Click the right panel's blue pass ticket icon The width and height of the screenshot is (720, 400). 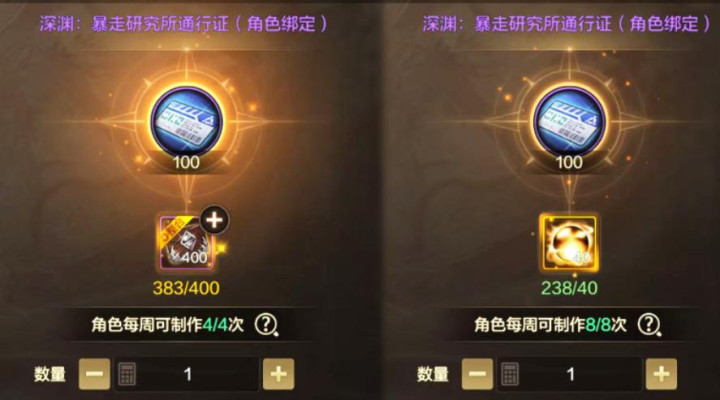tap(569, 121)
